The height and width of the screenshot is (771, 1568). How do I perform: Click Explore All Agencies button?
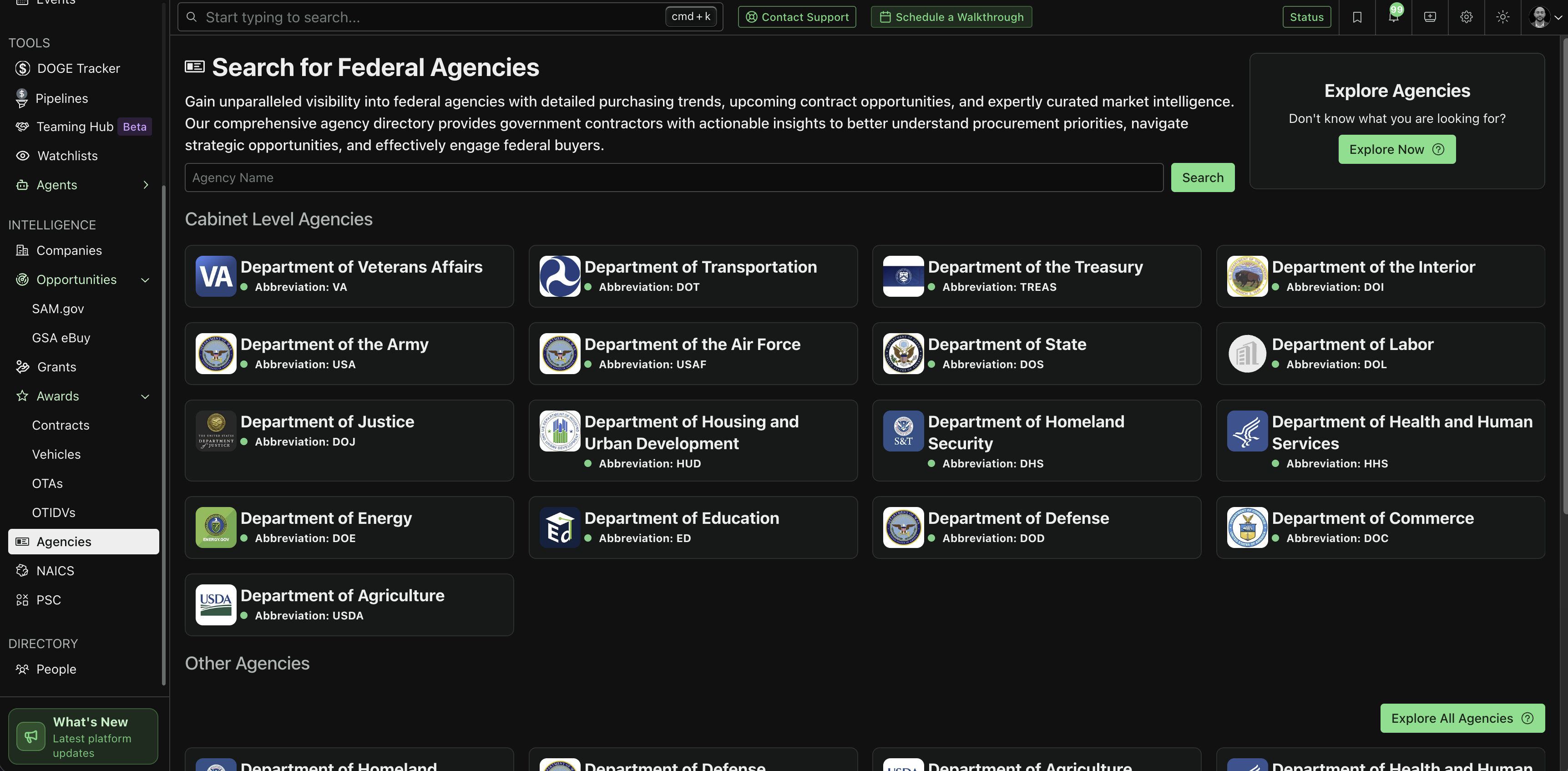click(x=1462, y=718)
